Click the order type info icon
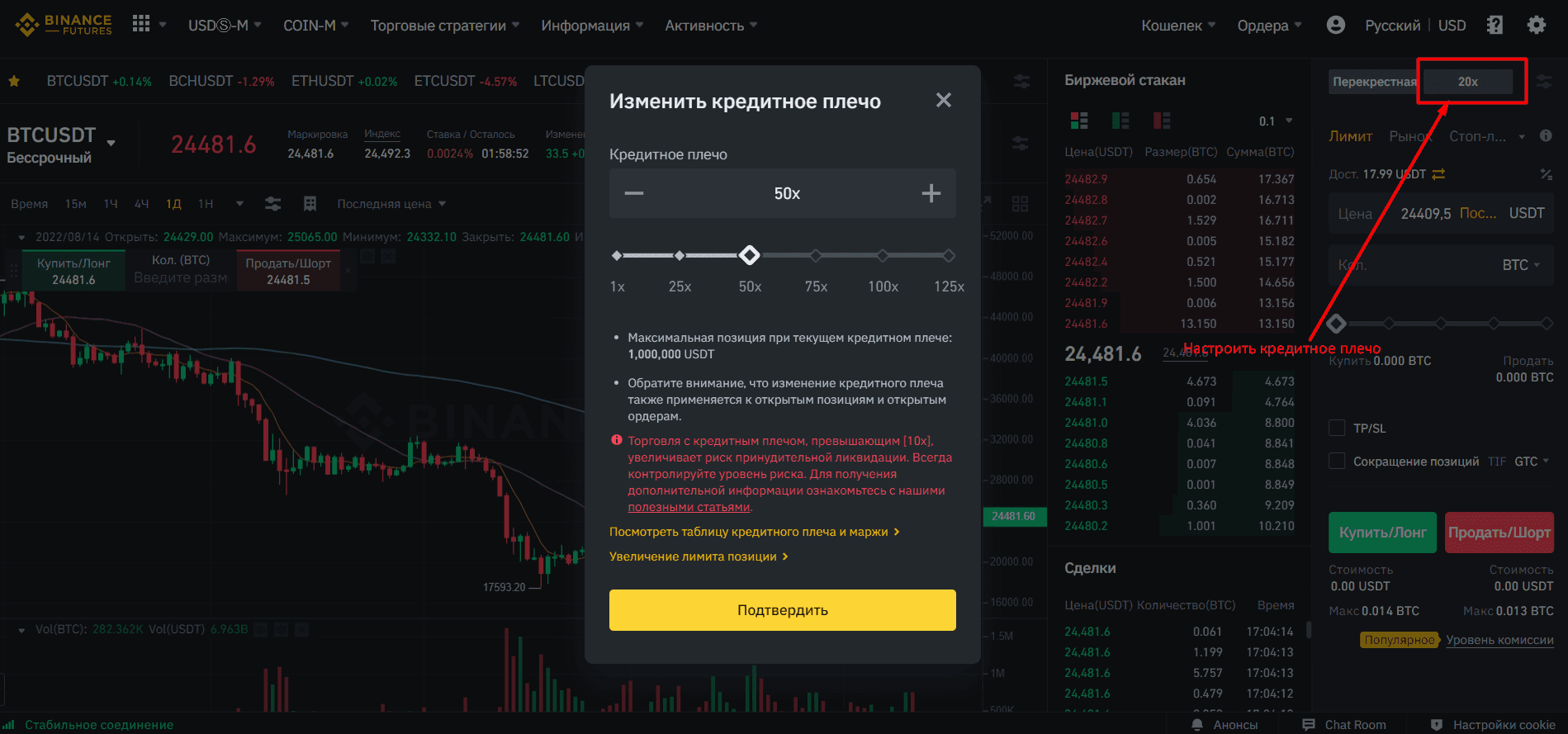Image resolution: width=1568 pixels, height=734 pixels. click(1546, 135)
